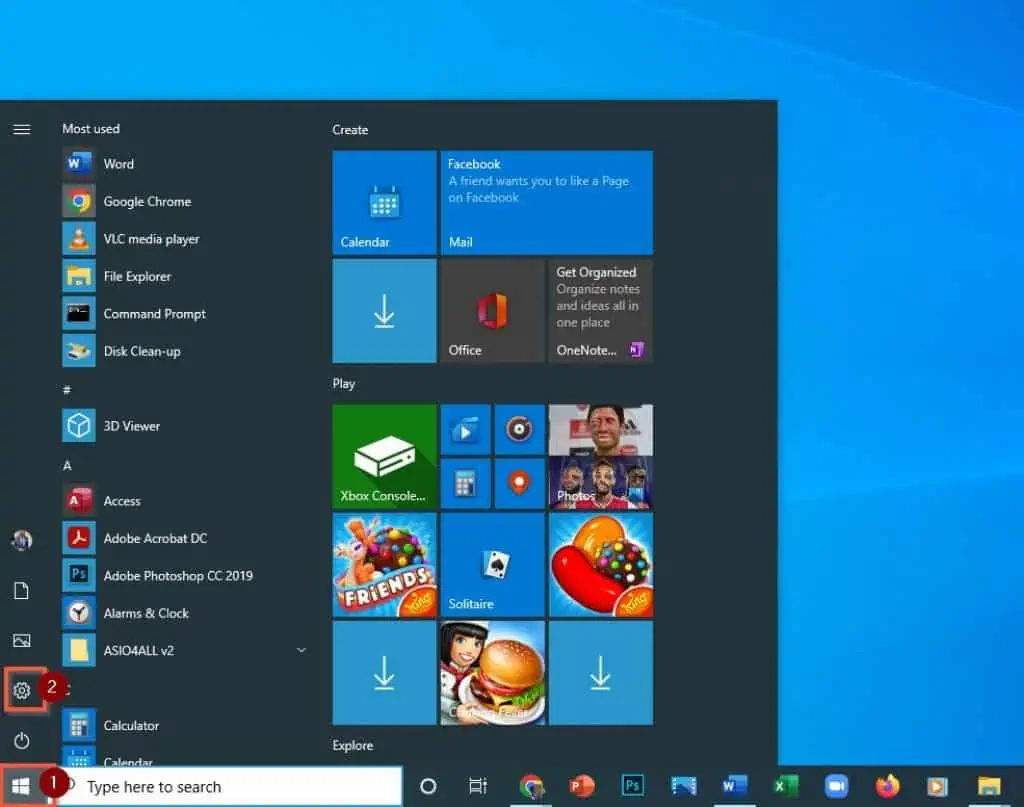Open Photoshop on the taskbar
This screenshot has width=1024, height=807.
pyautogui.click(x=632, y=786)
